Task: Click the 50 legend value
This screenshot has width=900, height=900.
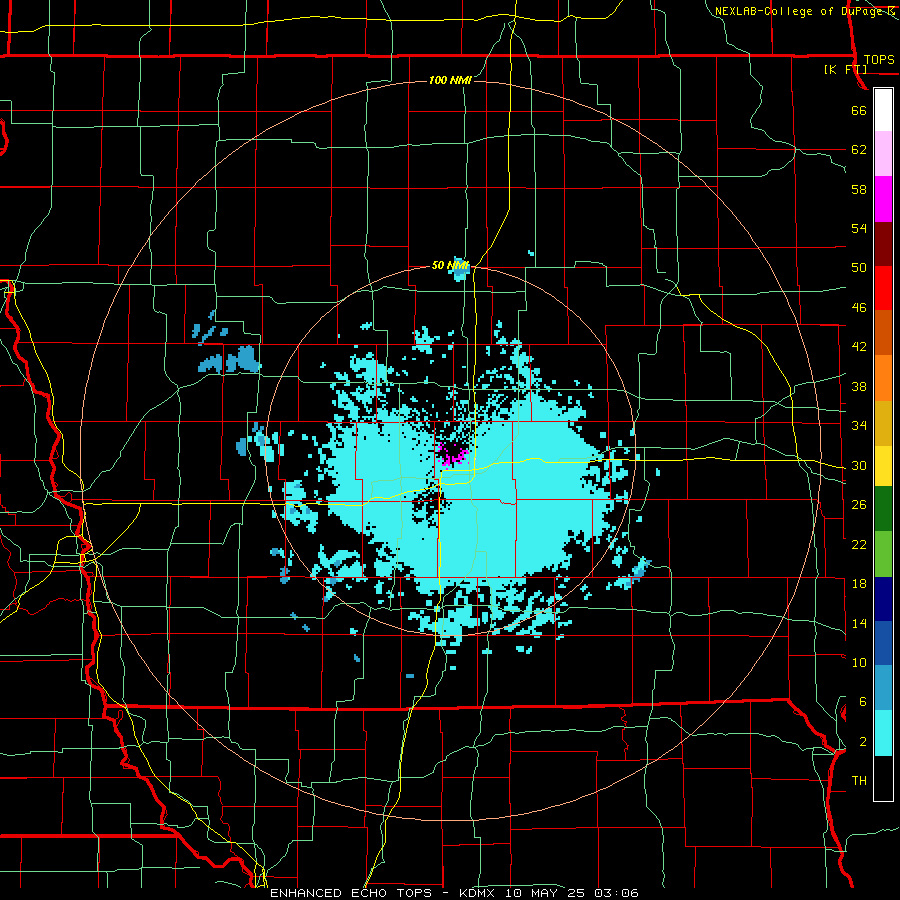Action: 859,268
